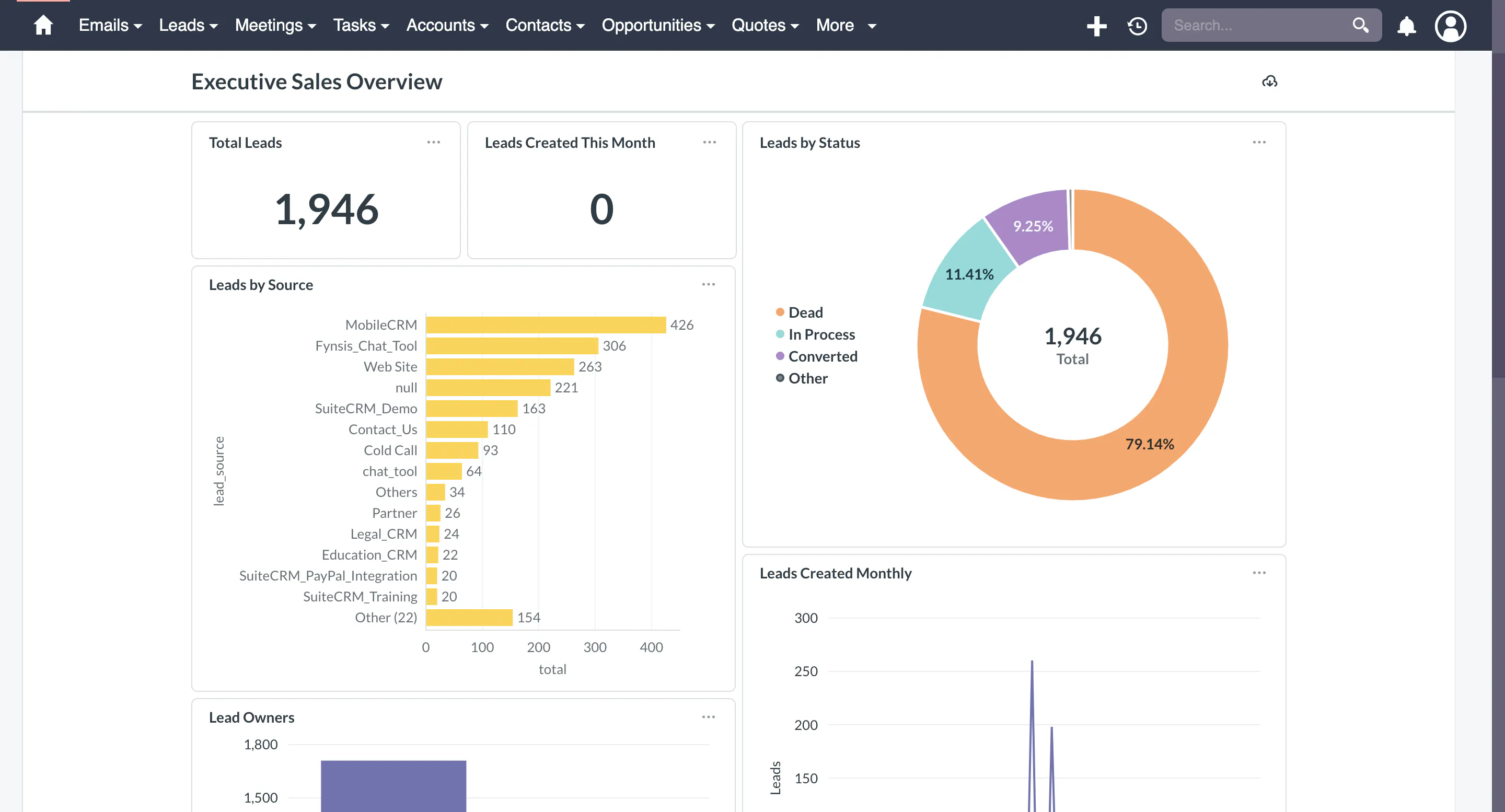
Task: Click the Cold Call bar
Action: (452, 450)
